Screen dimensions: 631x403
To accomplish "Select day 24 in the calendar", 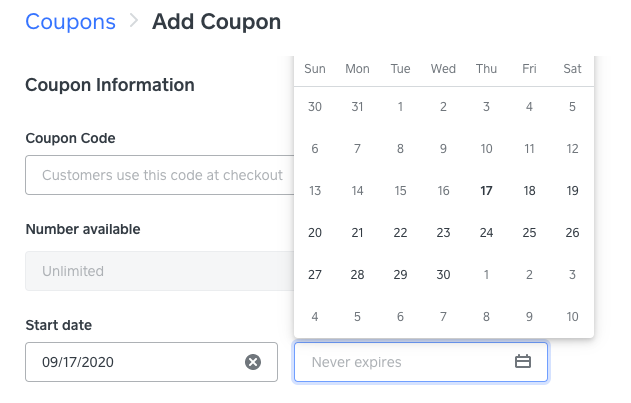I will pos(486,233).
